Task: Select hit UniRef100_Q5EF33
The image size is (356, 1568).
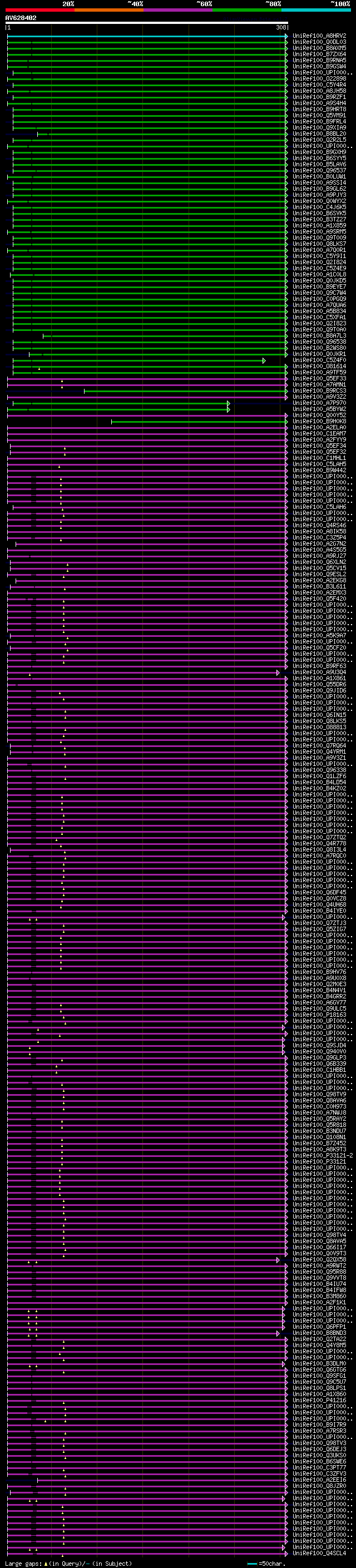Action: click(x=319, y=379)
